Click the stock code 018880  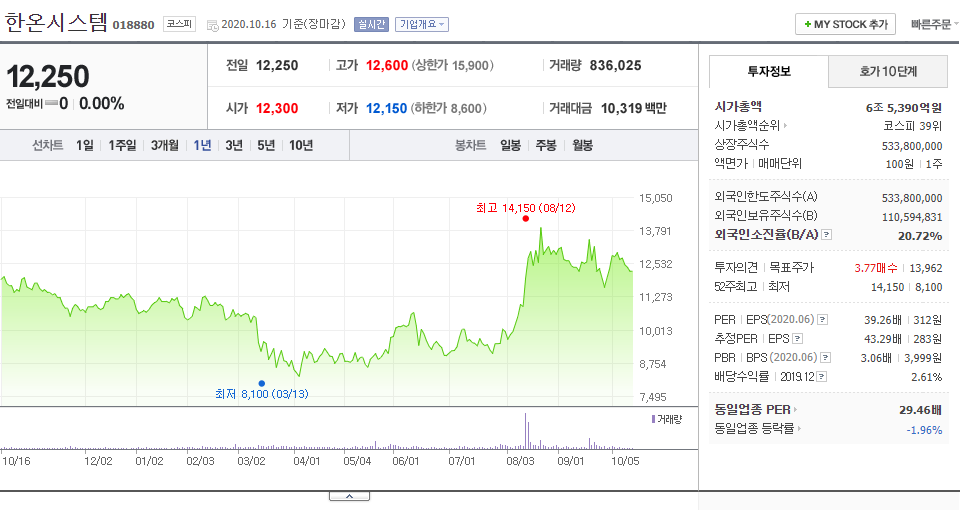click(134, 25)
